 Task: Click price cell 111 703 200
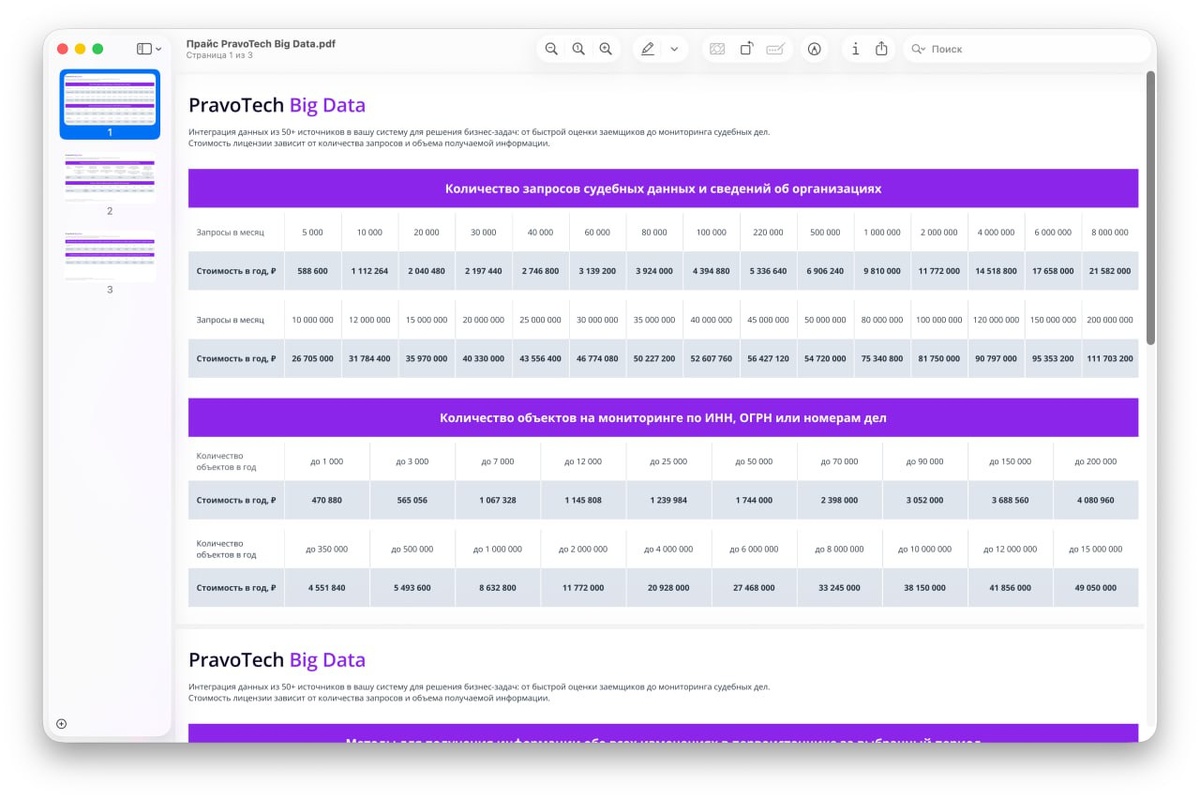tap(1110, 358)
